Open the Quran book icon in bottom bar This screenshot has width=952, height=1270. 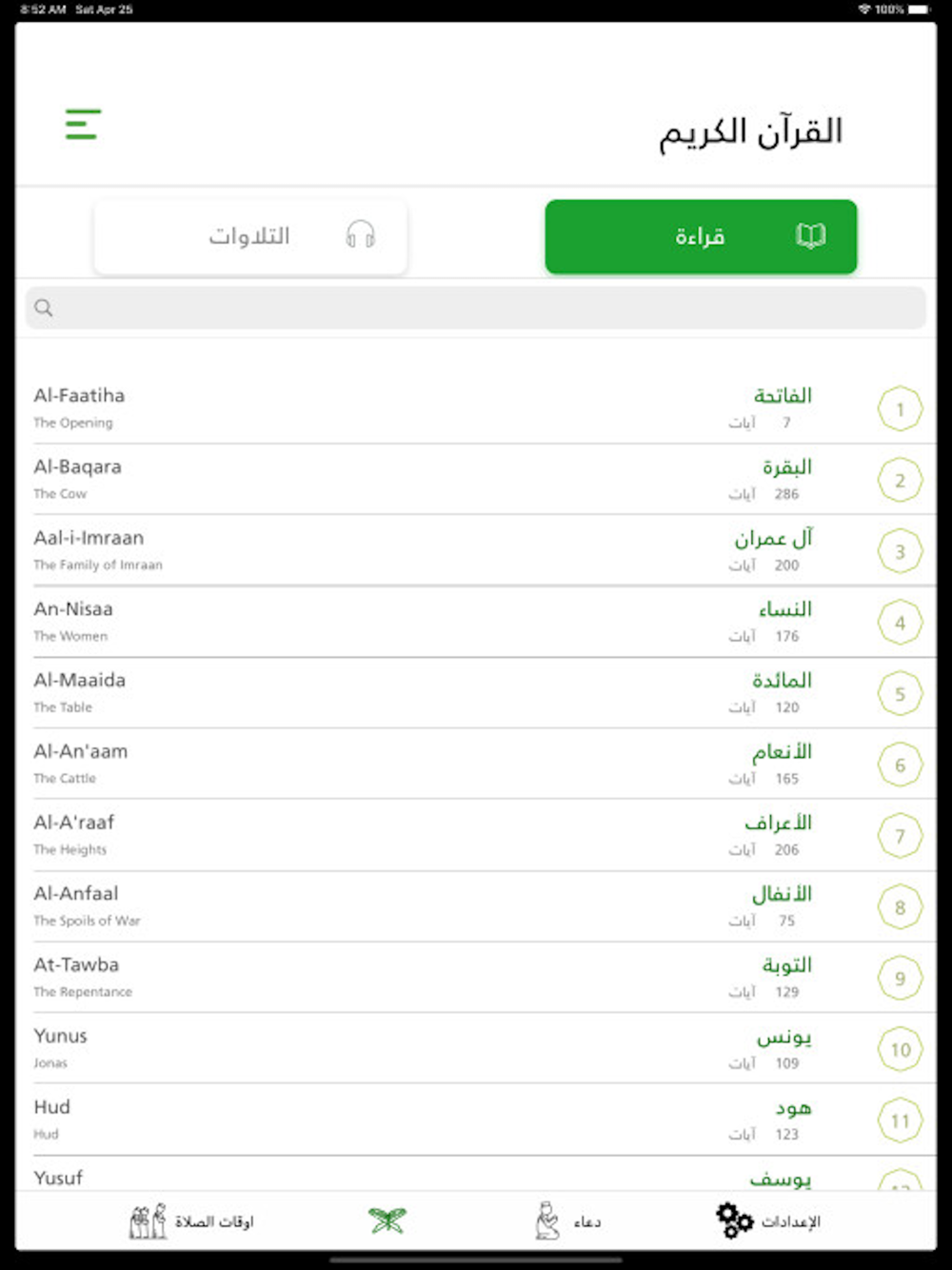click(x=387, y=1220)
